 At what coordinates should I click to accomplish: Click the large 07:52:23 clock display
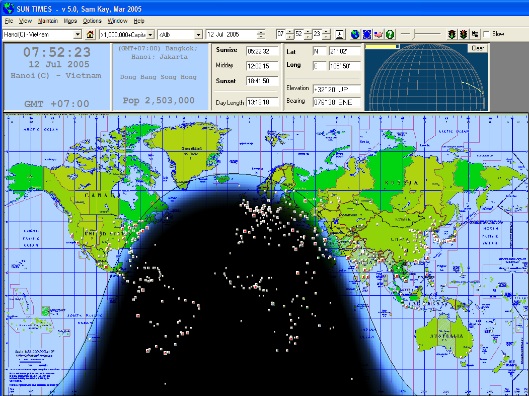coord(57,52)
